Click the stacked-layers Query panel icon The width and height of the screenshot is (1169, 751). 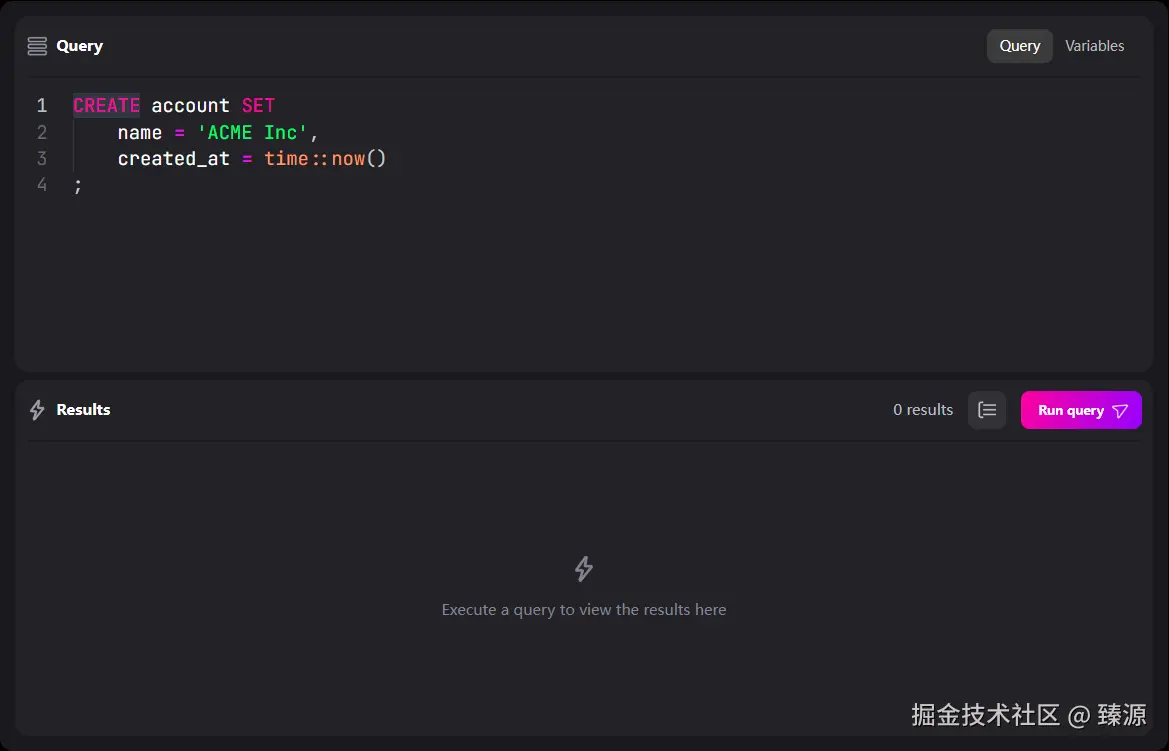pos(37,46)
